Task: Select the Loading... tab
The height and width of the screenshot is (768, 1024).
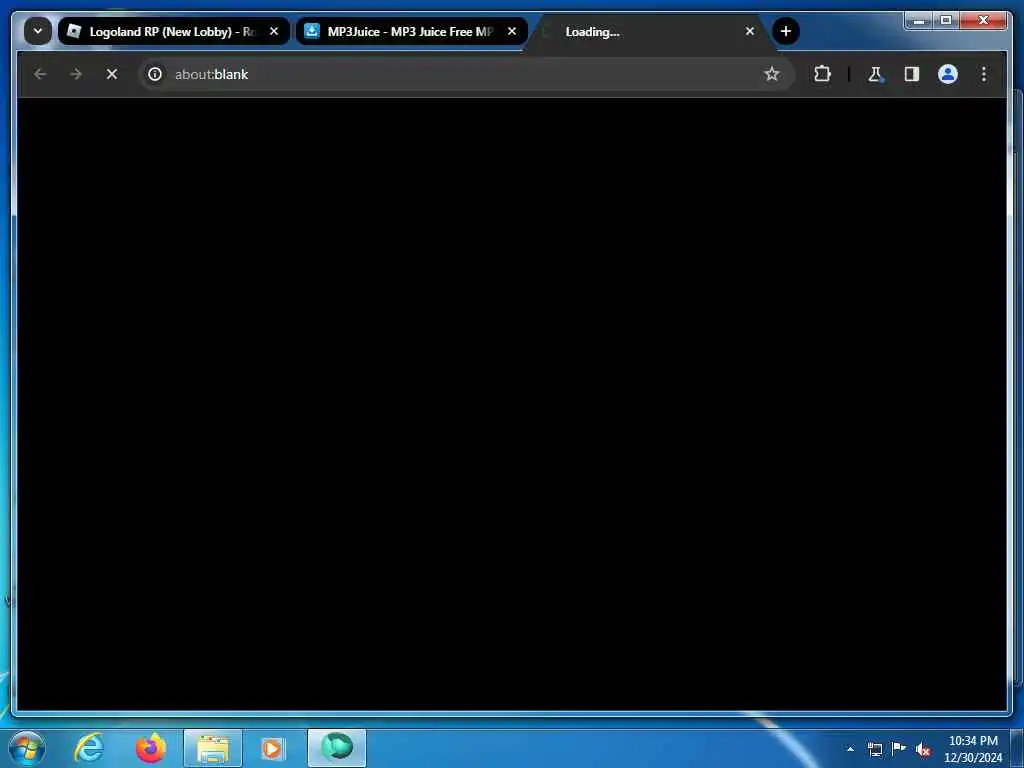Action: click(x=647, y=31)
